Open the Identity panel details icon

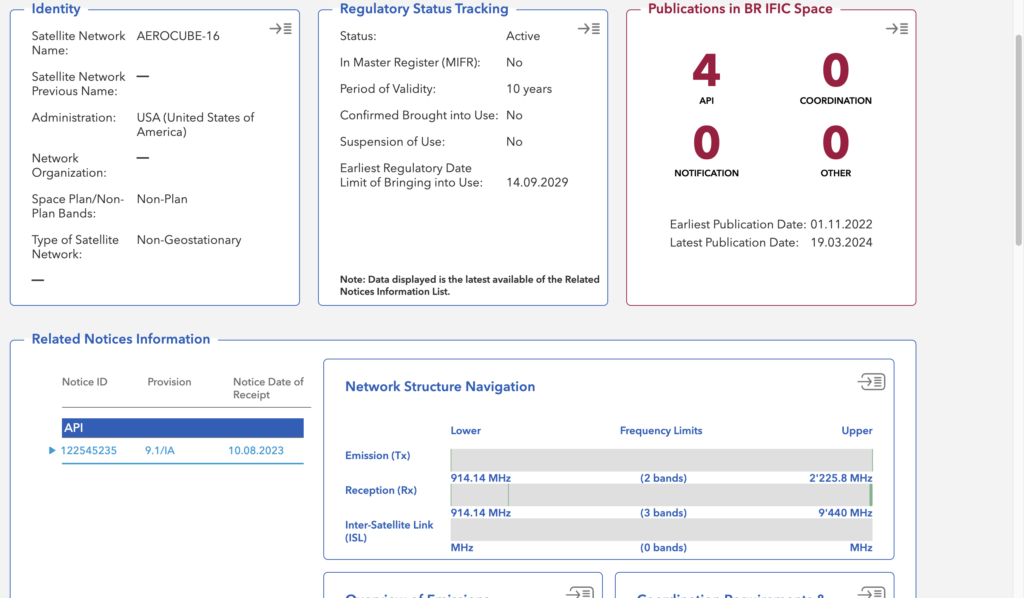[x=281, y=29]
